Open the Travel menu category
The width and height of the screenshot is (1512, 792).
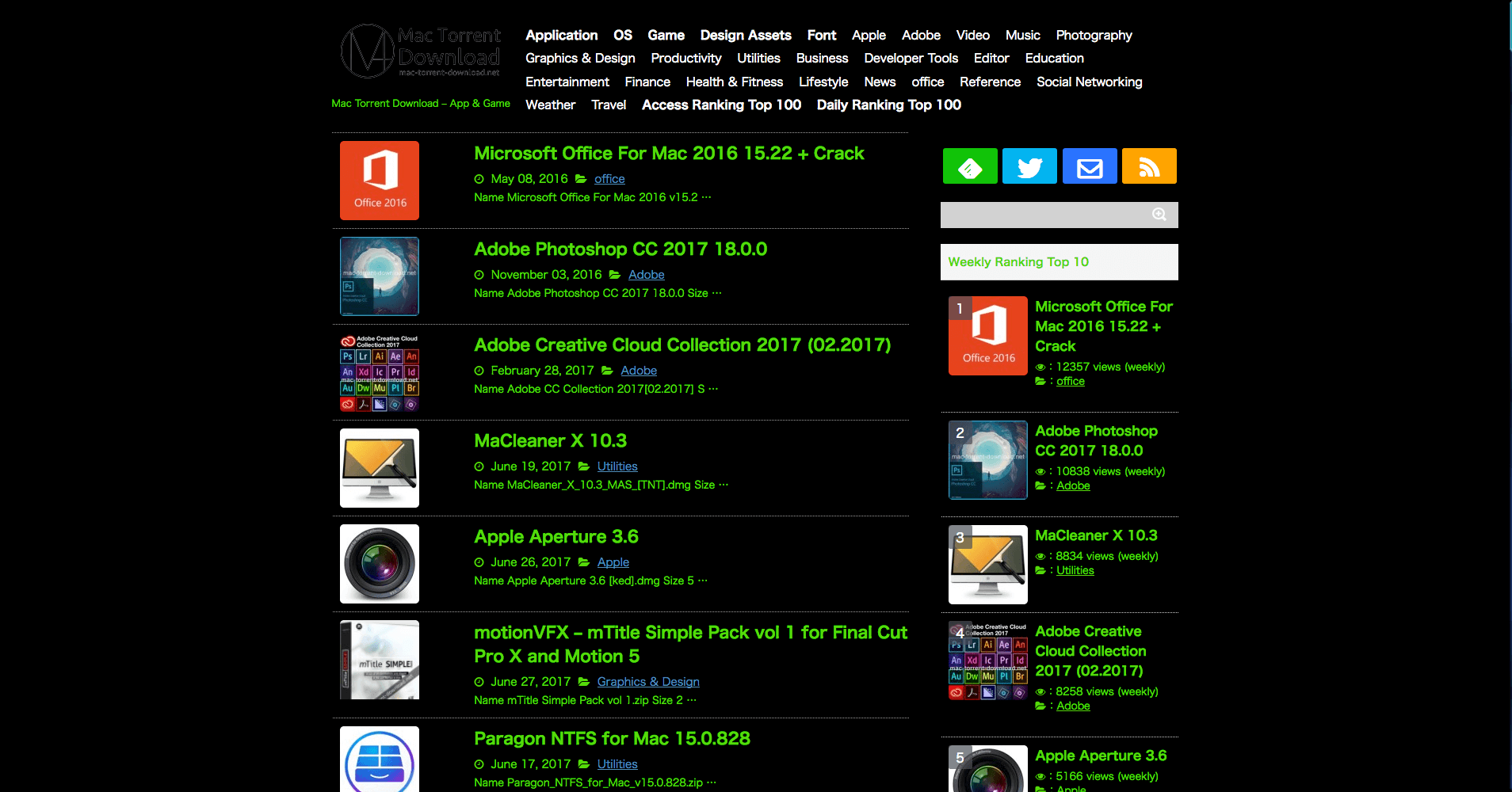click(x=609, y=105)
